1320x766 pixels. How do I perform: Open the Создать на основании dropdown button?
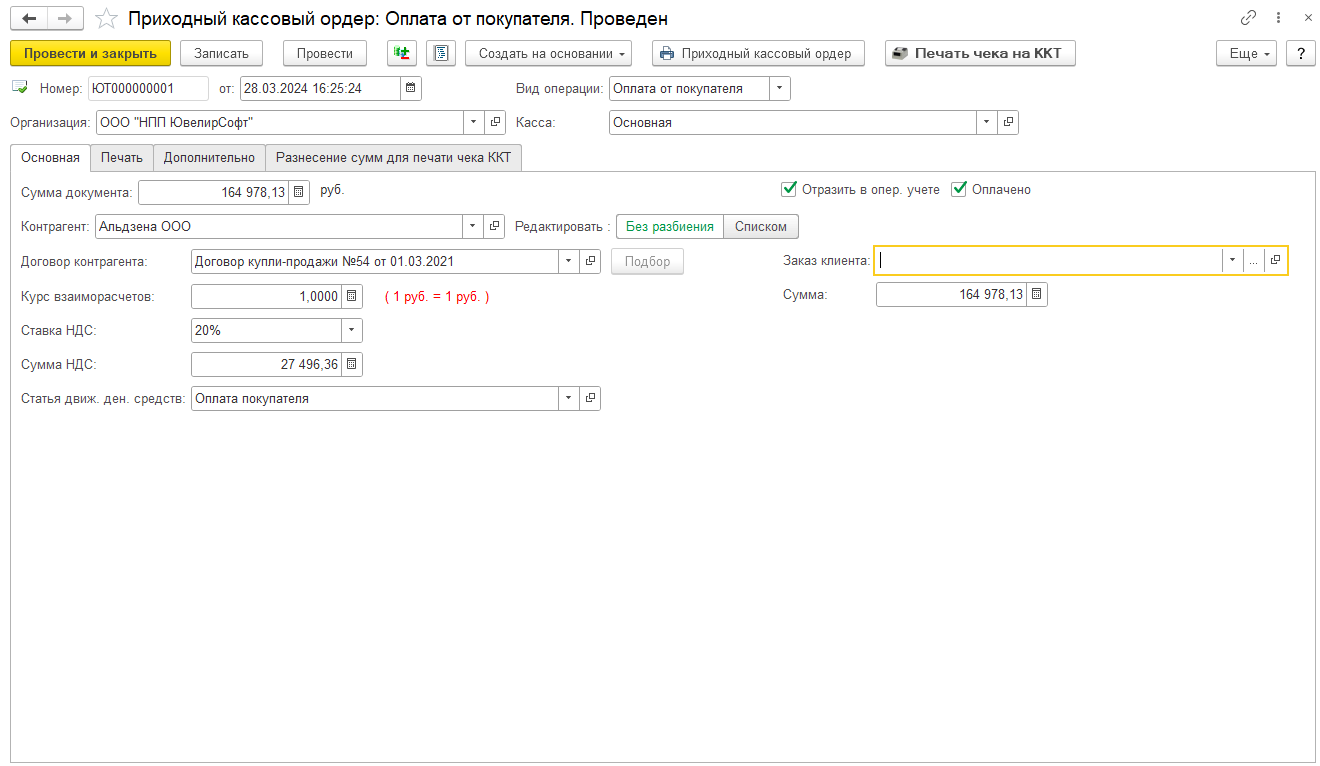coord(549,53)
